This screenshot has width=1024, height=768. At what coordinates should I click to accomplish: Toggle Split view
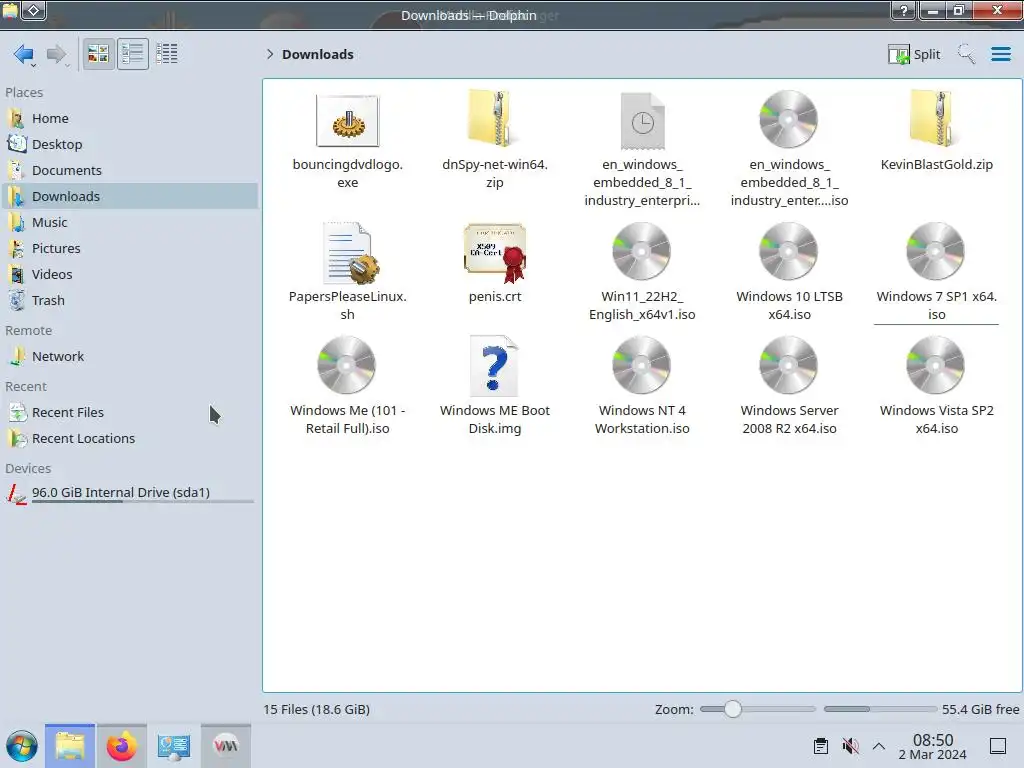914,54
